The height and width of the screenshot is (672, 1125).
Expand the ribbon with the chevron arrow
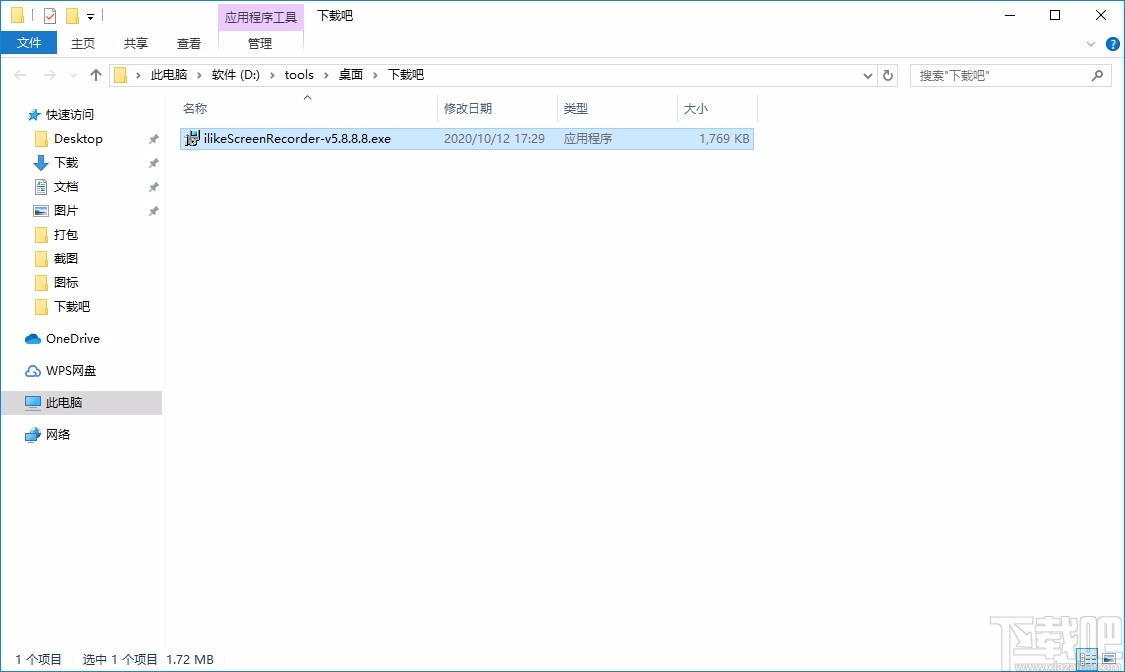(x=1090, y=43)
